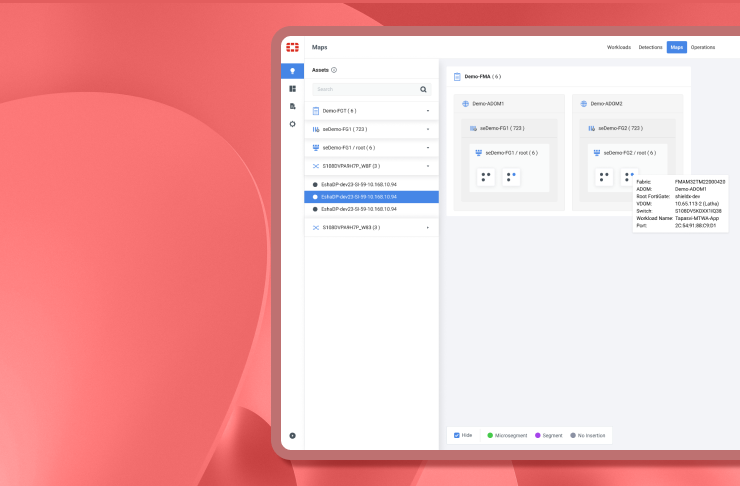The height and width of the screenshot is (486, 740).
Task: Click the Fabric serial value in tooltip
Action: [x=700, y=182]
